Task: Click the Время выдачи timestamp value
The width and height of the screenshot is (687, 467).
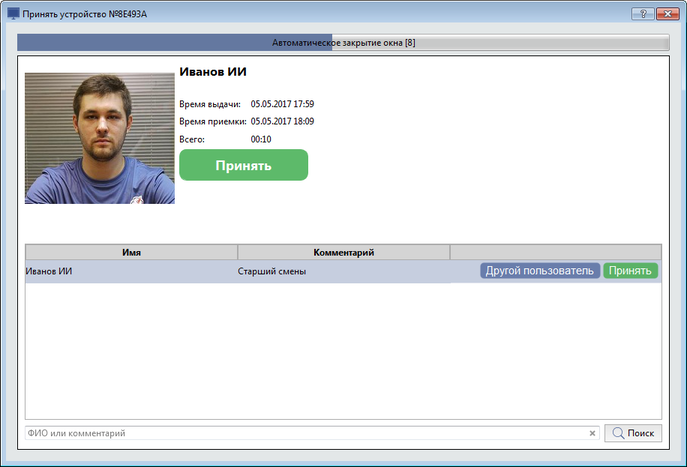Action: (282, 104)
